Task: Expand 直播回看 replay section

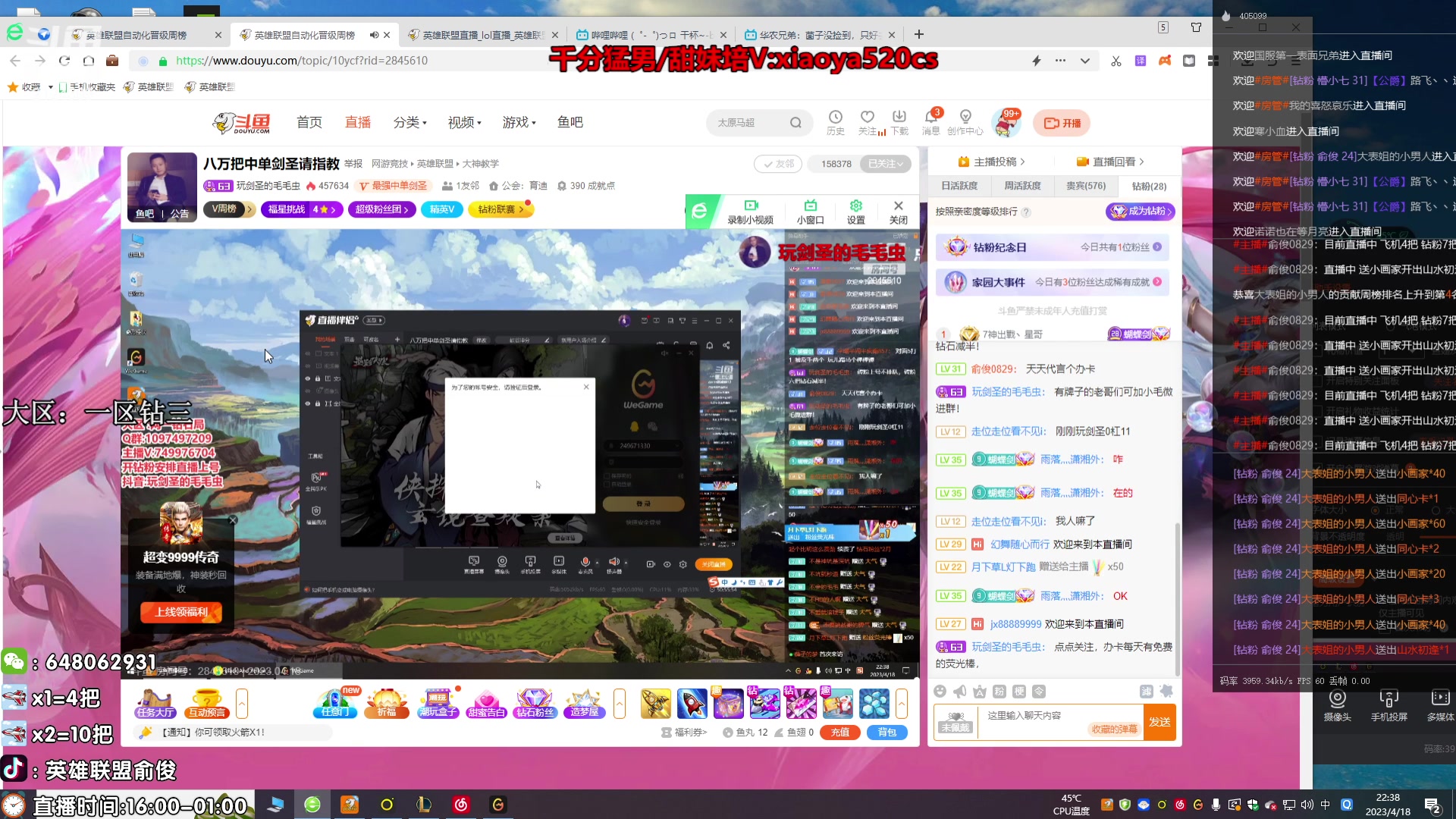Action: pyautogui.click(x=1110, y=162)
